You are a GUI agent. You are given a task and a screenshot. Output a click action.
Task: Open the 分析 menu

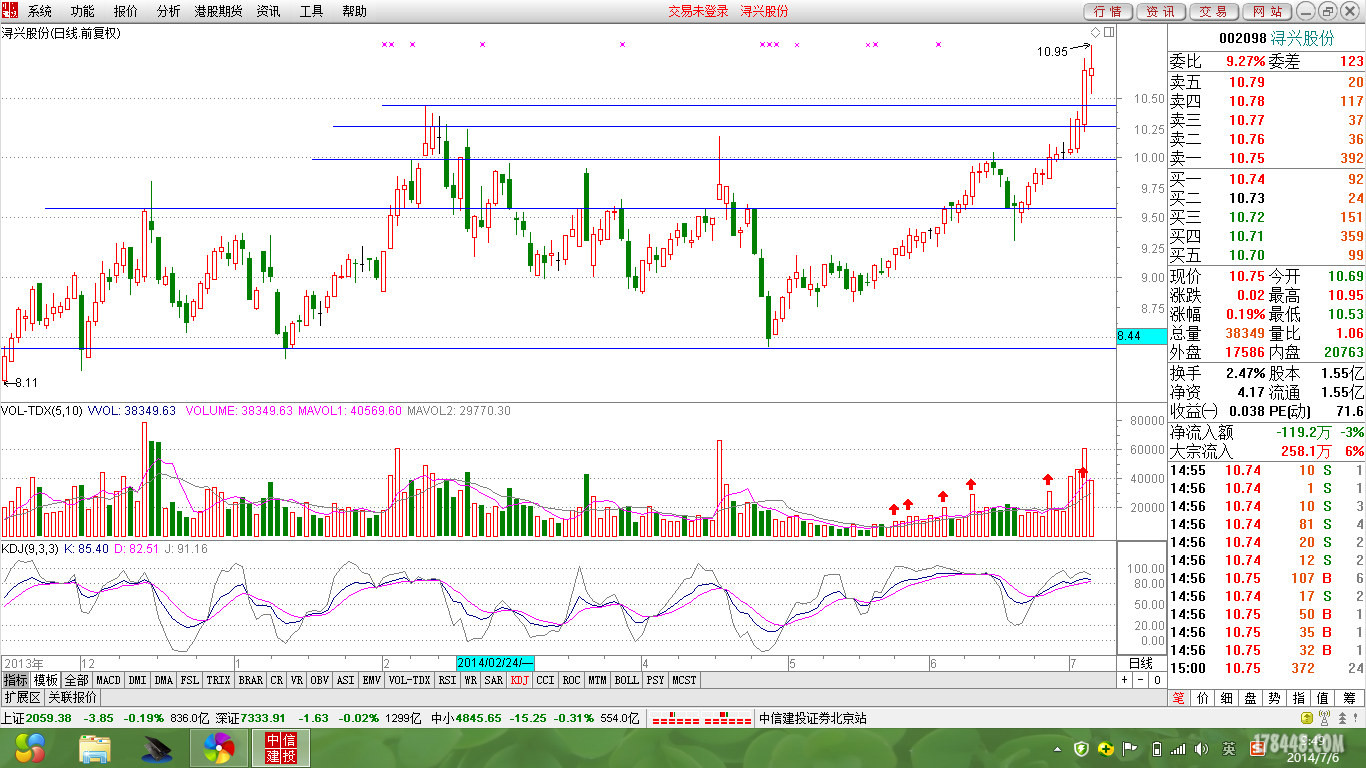(x=169, y=11)
